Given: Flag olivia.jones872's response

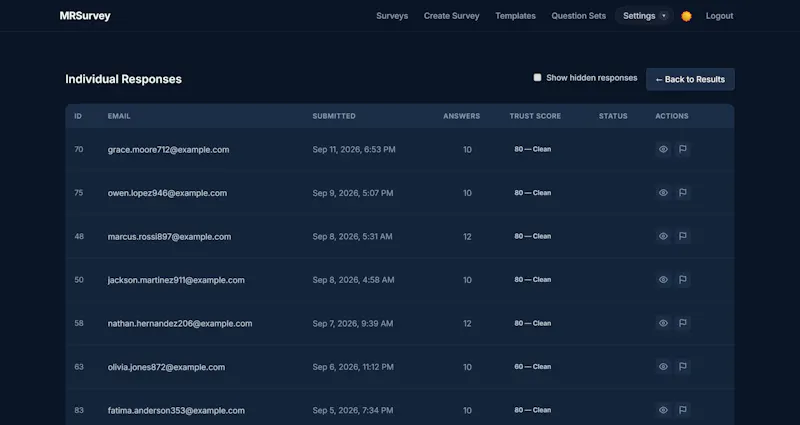Looking at the screenshot, I should pyautogui.click(x=683, y=367).
